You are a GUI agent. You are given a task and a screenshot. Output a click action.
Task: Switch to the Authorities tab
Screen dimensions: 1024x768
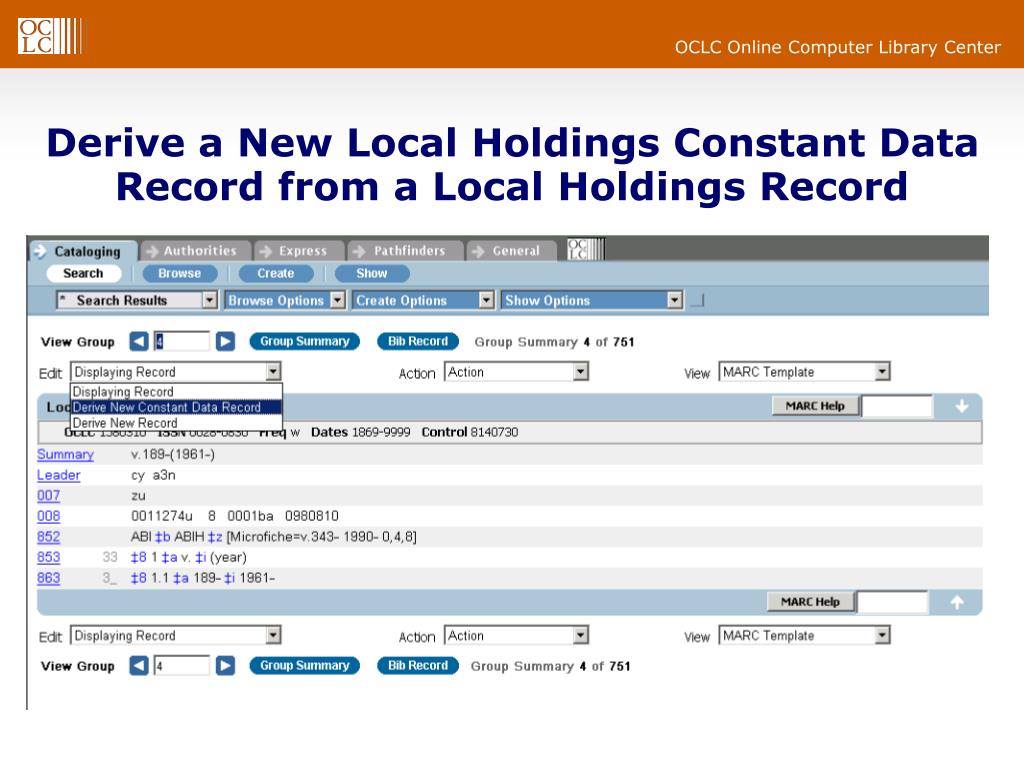(196, 251)
